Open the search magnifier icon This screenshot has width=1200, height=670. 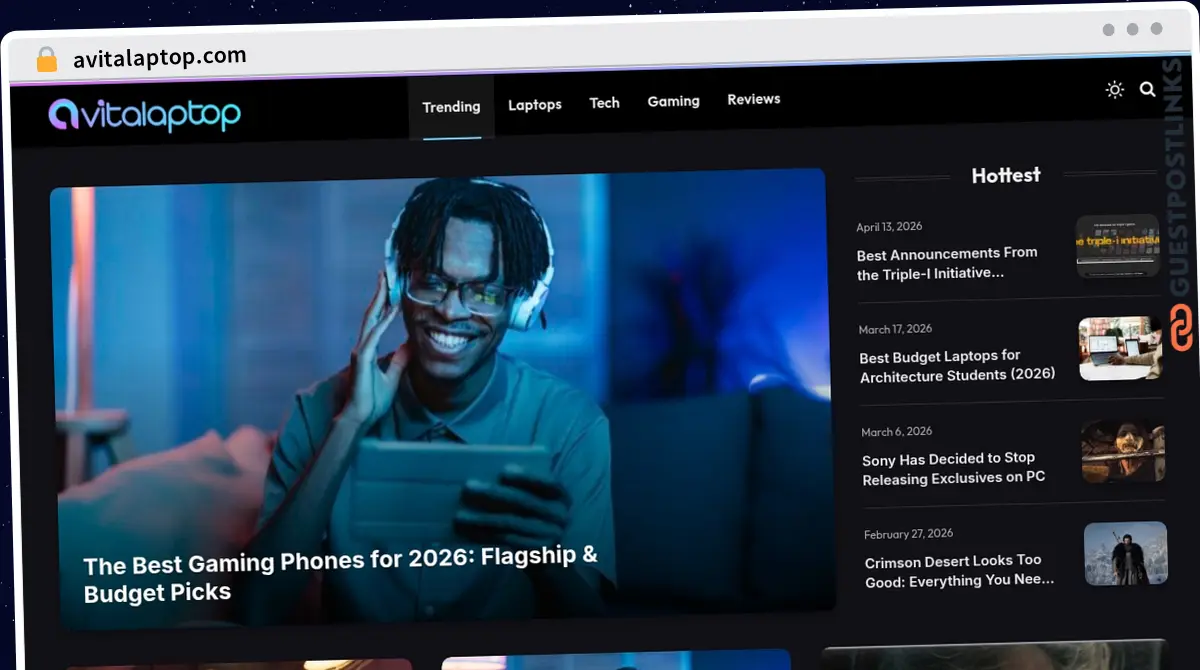[x=1148, y=89]
